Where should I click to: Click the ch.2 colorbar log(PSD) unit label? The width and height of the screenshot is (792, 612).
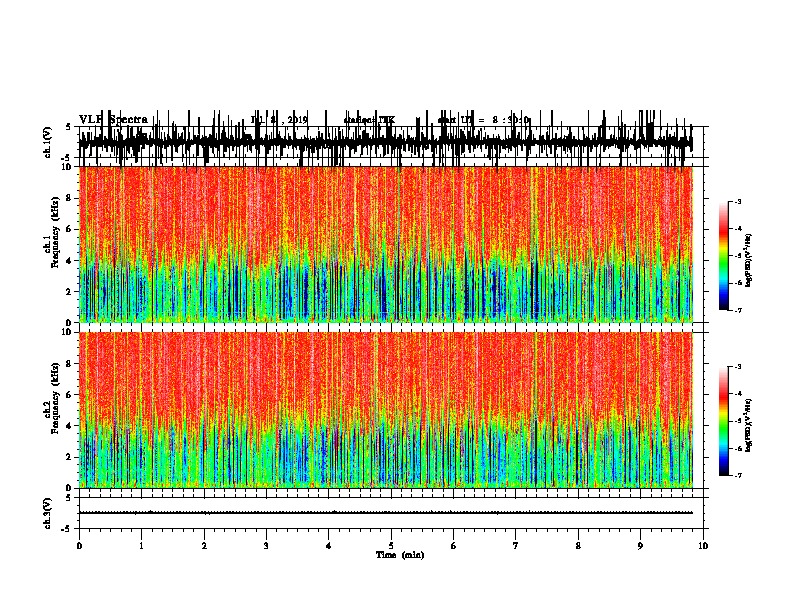tap(748, 425)
